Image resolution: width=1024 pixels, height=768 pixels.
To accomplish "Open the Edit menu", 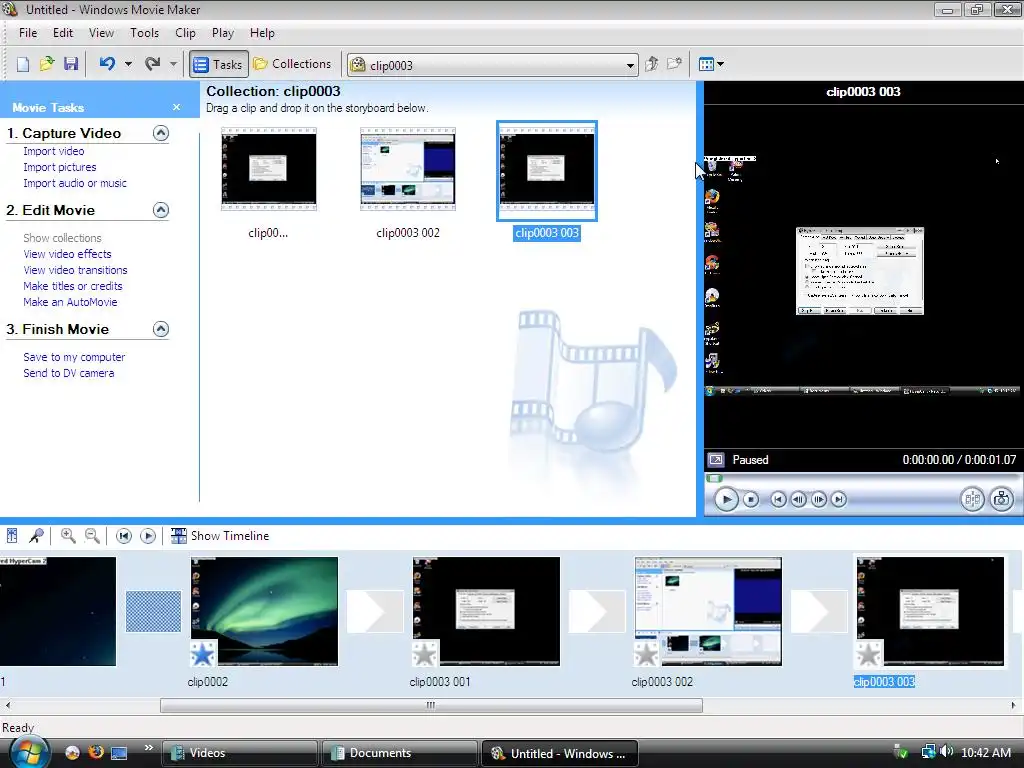I will pyautogui.click(x=63, y=33).
